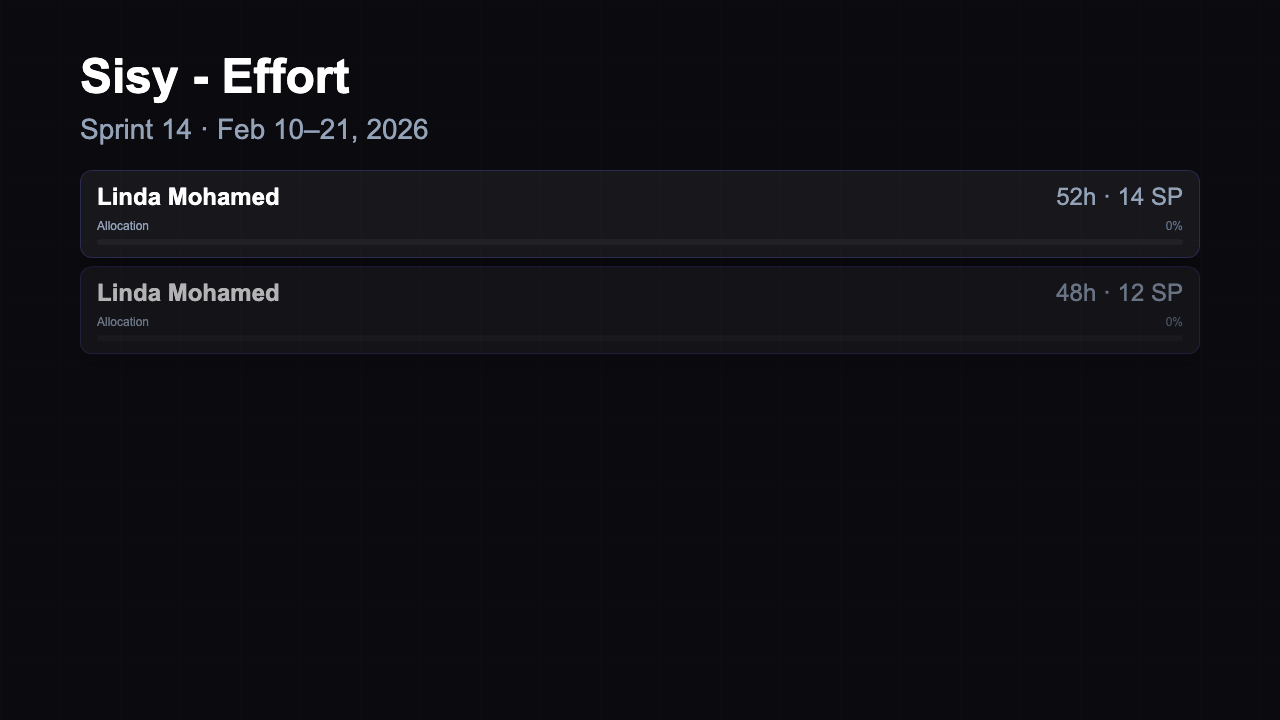Open the first Linda Mohamed card
This screenshot has width=1280, height=720.
(640, 213)
